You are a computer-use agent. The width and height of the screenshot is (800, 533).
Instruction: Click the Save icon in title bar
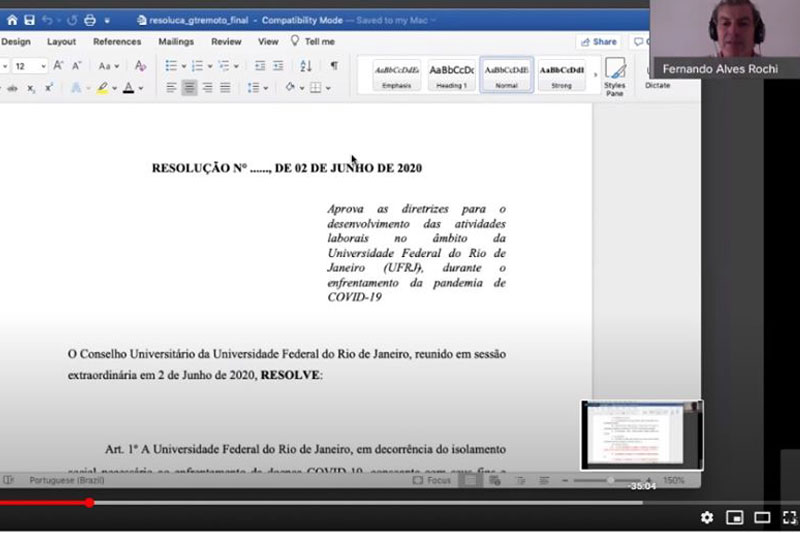coord(28,19)
